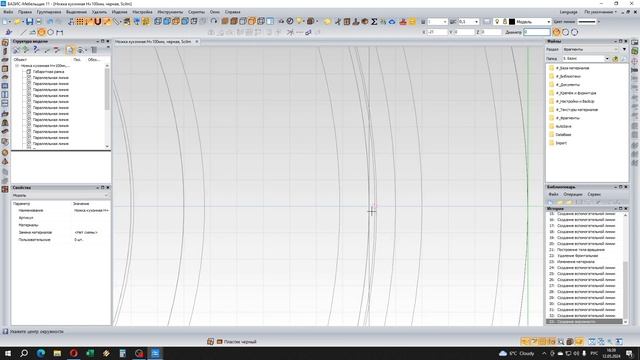Viewport: 640px width, 360px height.
Task: Click the trash icon in structure panel
Action: coord(94,50)
